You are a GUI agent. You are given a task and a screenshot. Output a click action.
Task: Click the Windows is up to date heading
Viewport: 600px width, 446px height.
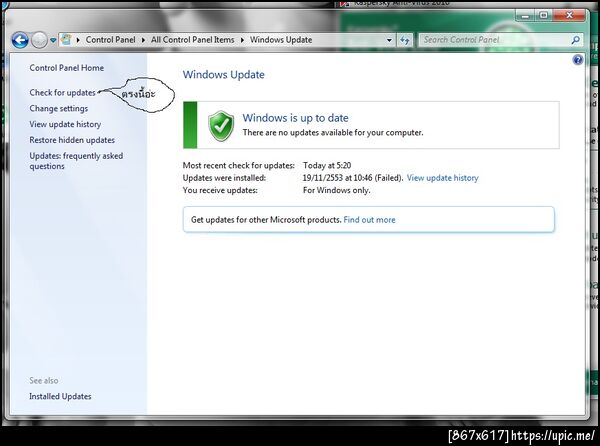(295, 118)
